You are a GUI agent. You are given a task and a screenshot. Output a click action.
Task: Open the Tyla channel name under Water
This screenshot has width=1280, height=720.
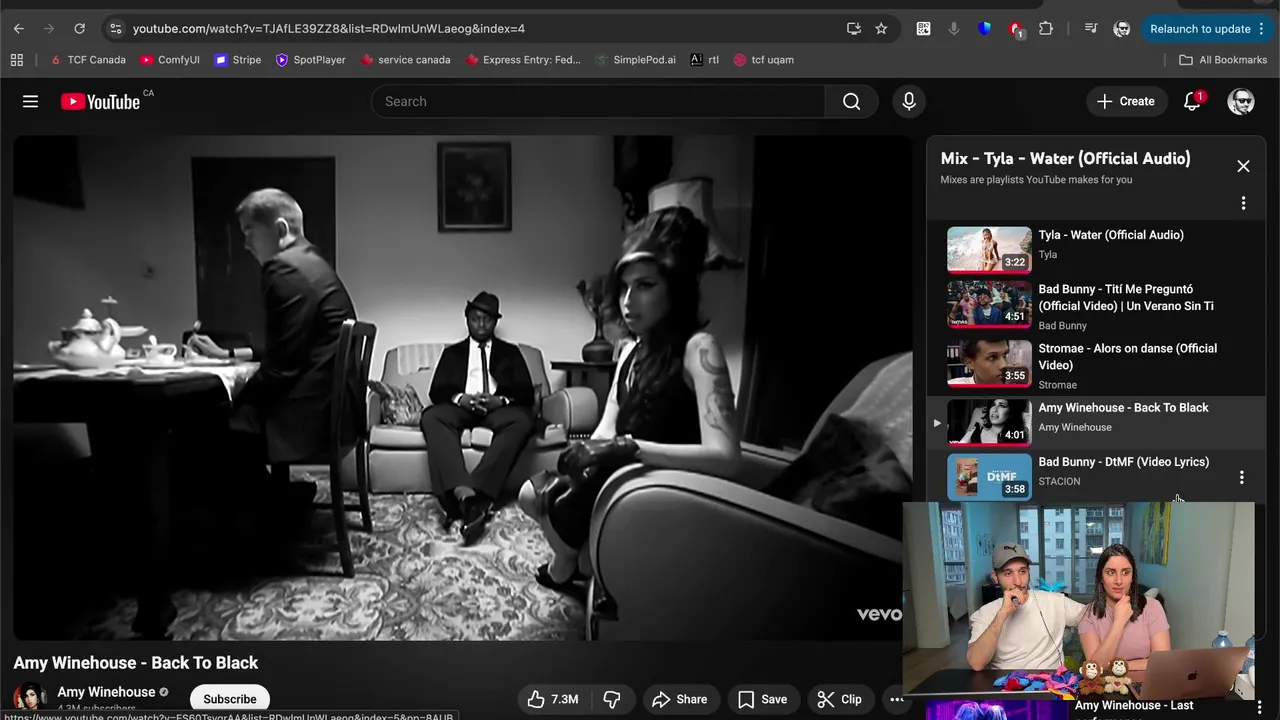(x=1047, y=254)
